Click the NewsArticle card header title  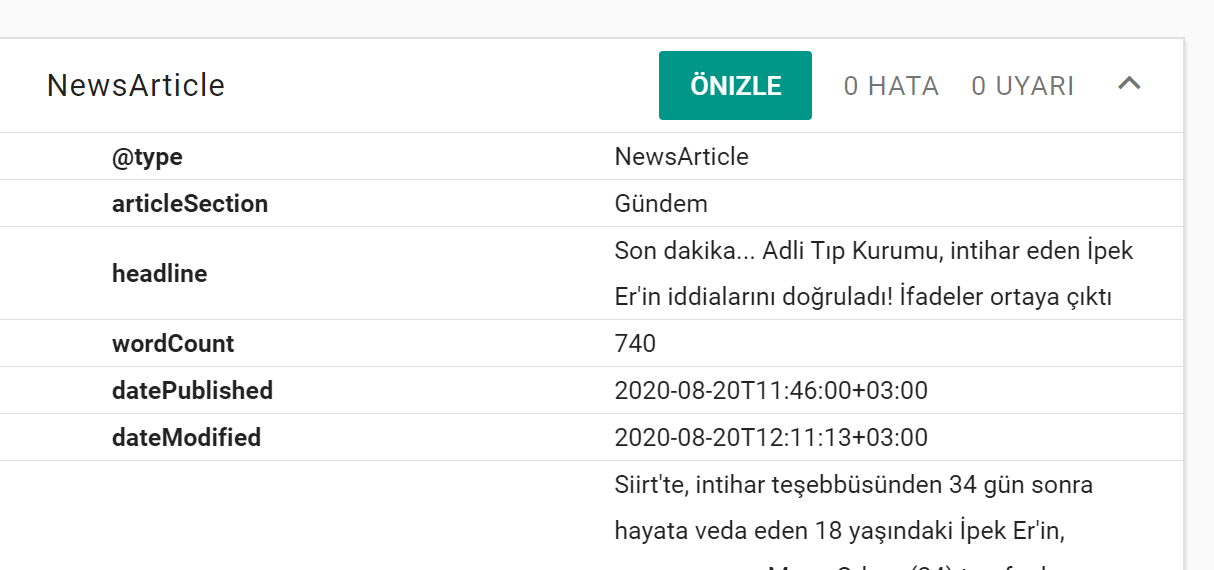pyautogui.click(x=136, y=86)
